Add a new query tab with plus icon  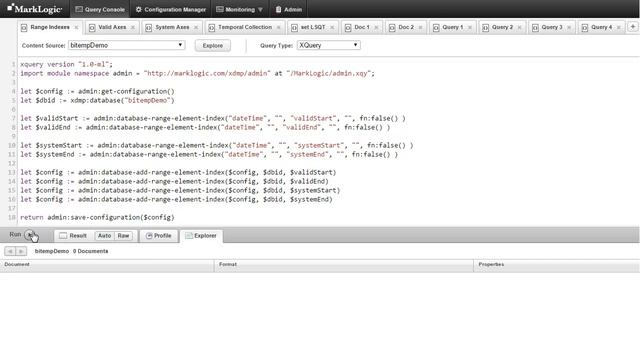click(633, 27)
